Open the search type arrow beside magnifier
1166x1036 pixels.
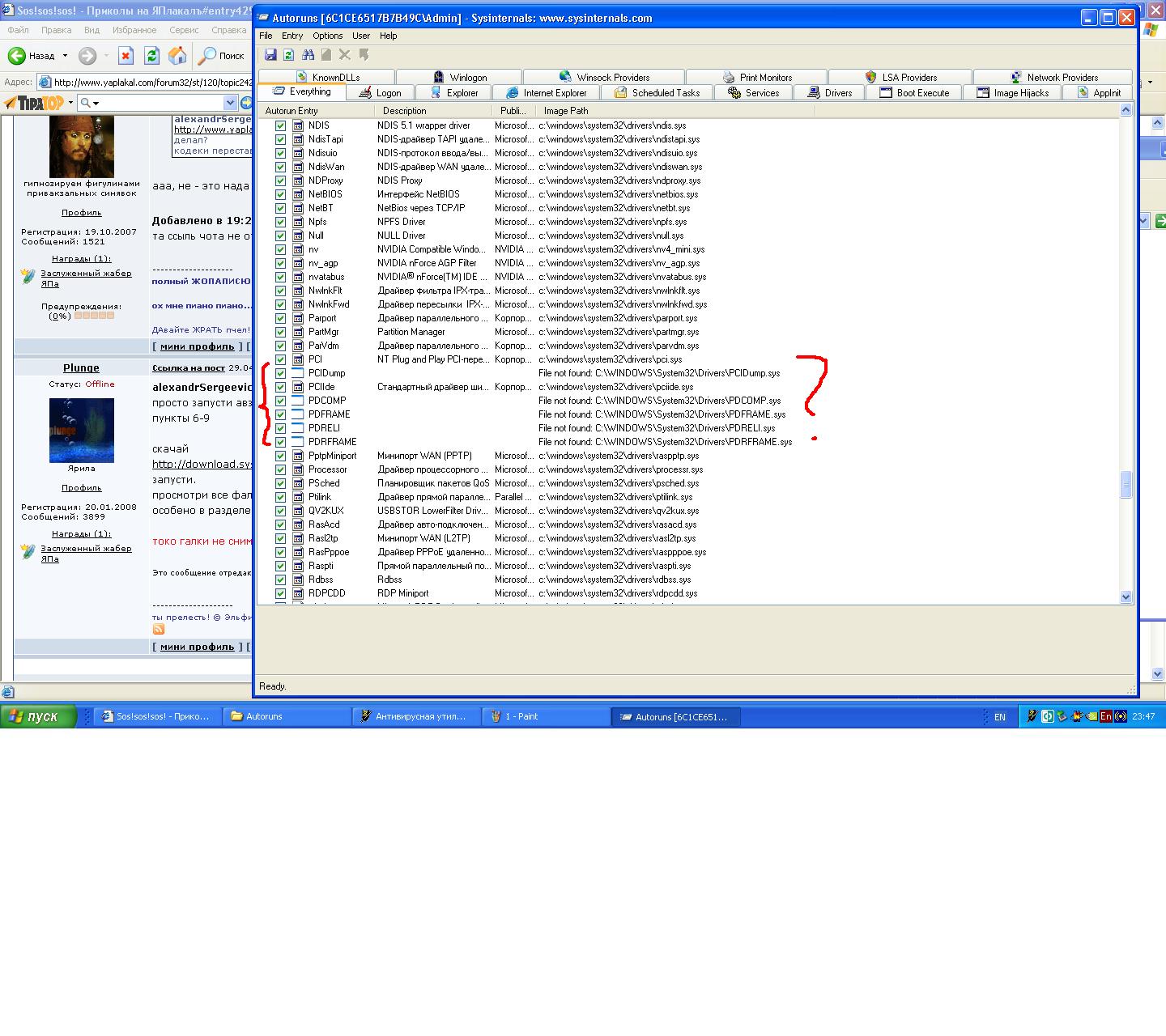tap(96, 103)
